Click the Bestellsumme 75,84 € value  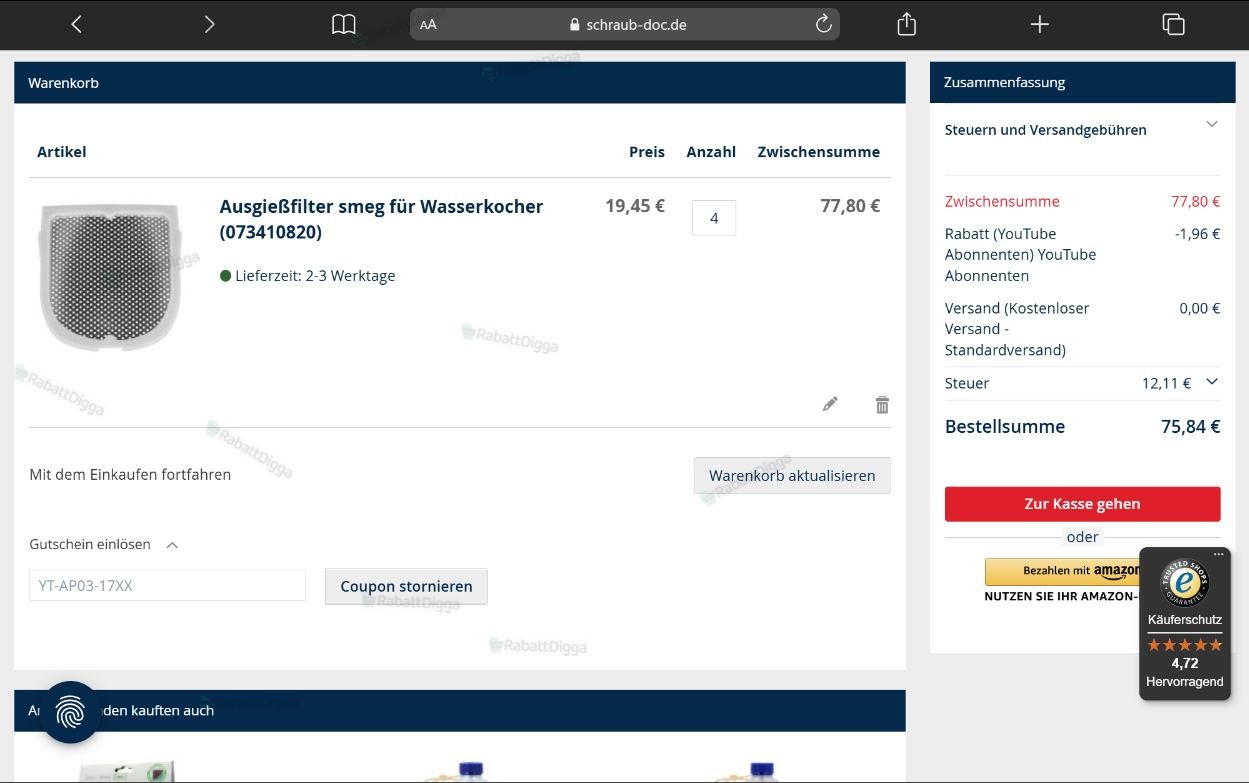1190,427
